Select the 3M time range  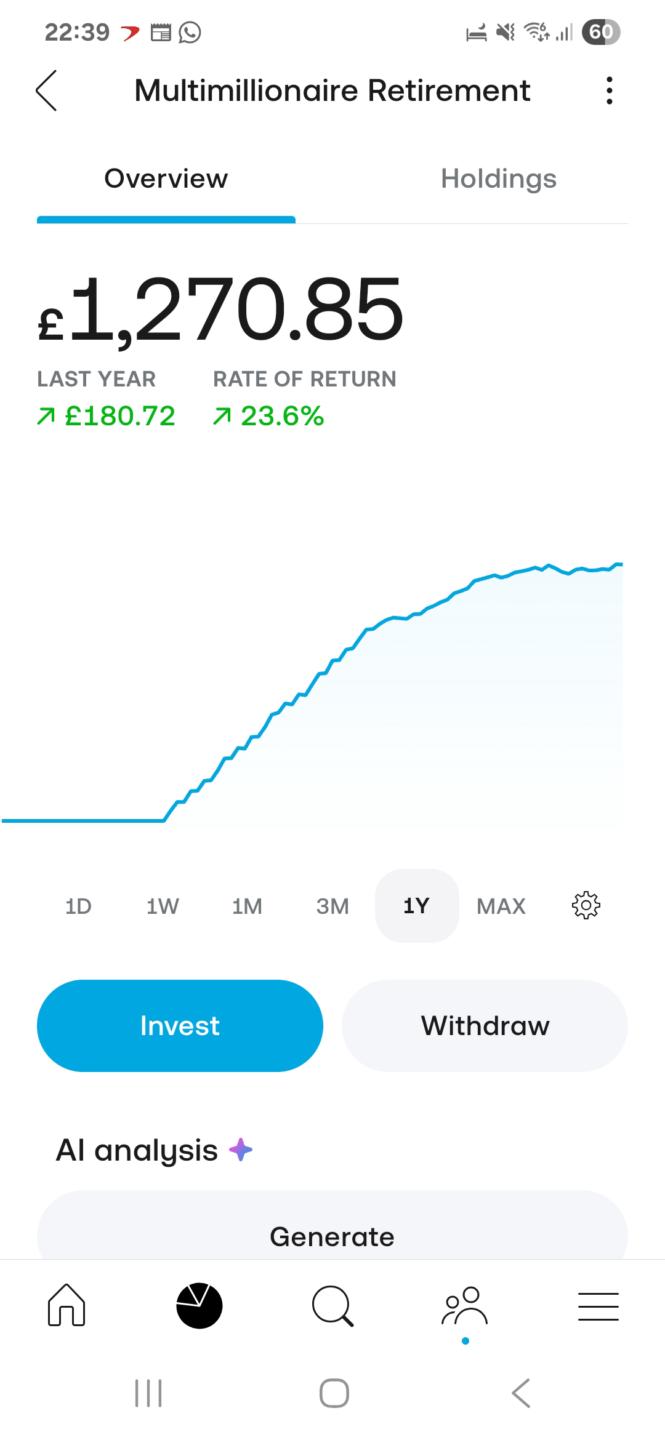click(x=332, y=906)
